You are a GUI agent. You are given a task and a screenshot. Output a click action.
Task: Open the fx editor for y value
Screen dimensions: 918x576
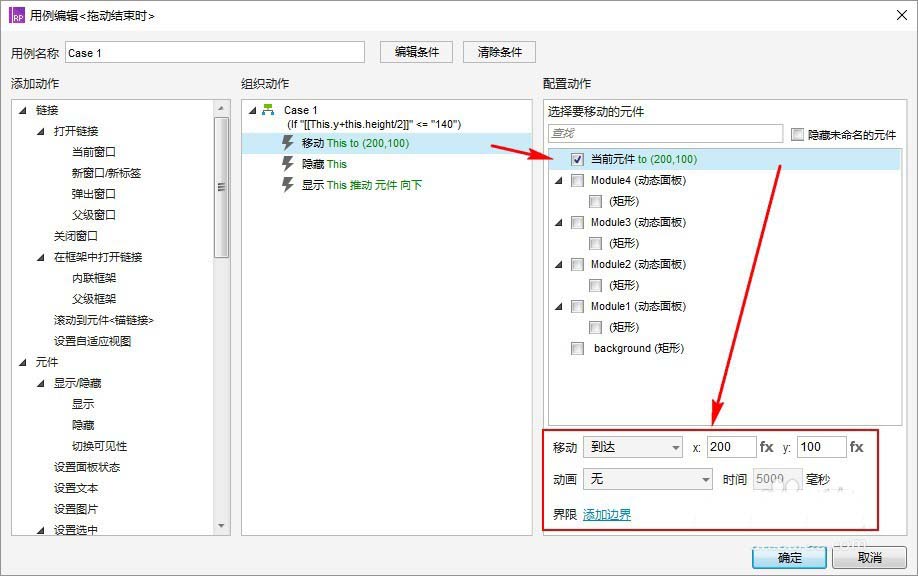tap(857, 447)
